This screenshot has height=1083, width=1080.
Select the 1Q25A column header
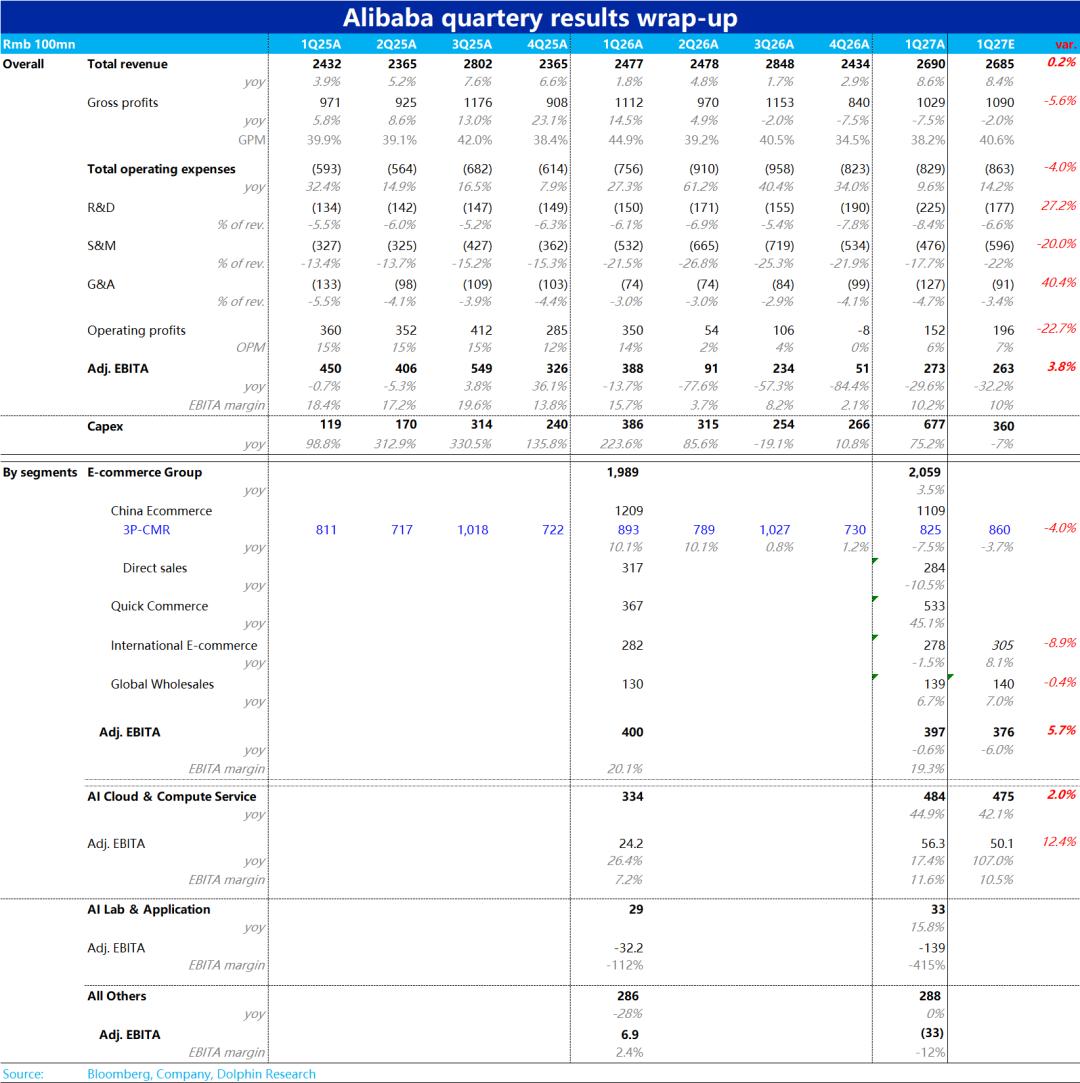tap(320, 44)
